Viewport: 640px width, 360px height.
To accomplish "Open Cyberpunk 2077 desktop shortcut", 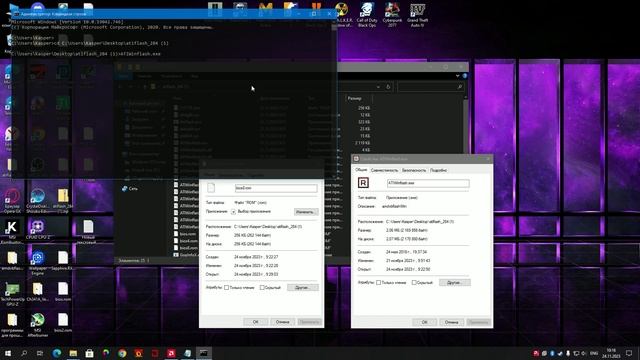I will (x=392, y=15).
